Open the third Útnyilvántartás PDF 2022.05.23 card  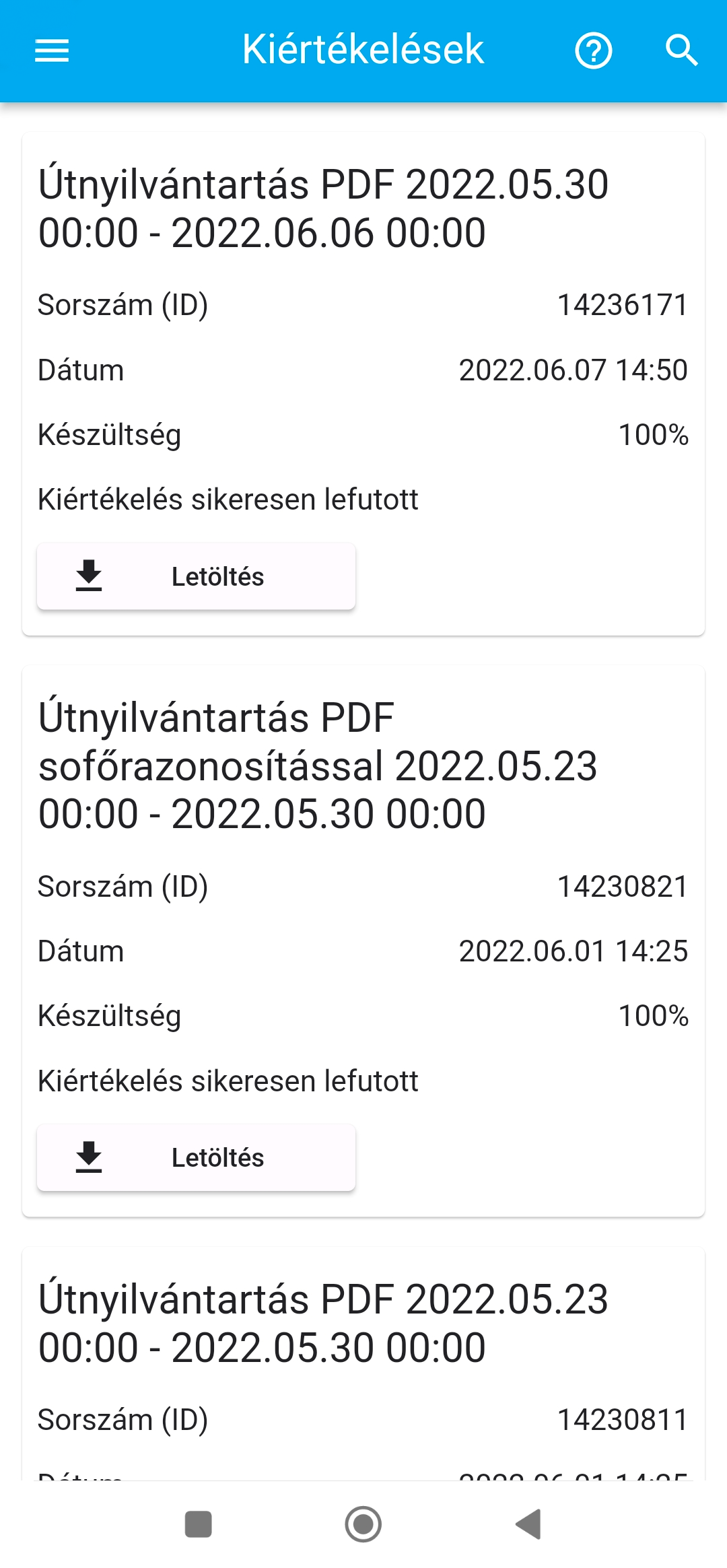click(323, 1324)
